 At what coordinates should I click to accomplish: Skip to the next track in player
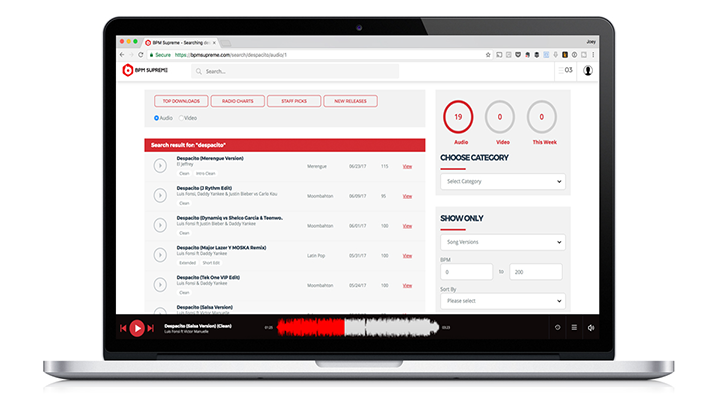click(151, 327)
